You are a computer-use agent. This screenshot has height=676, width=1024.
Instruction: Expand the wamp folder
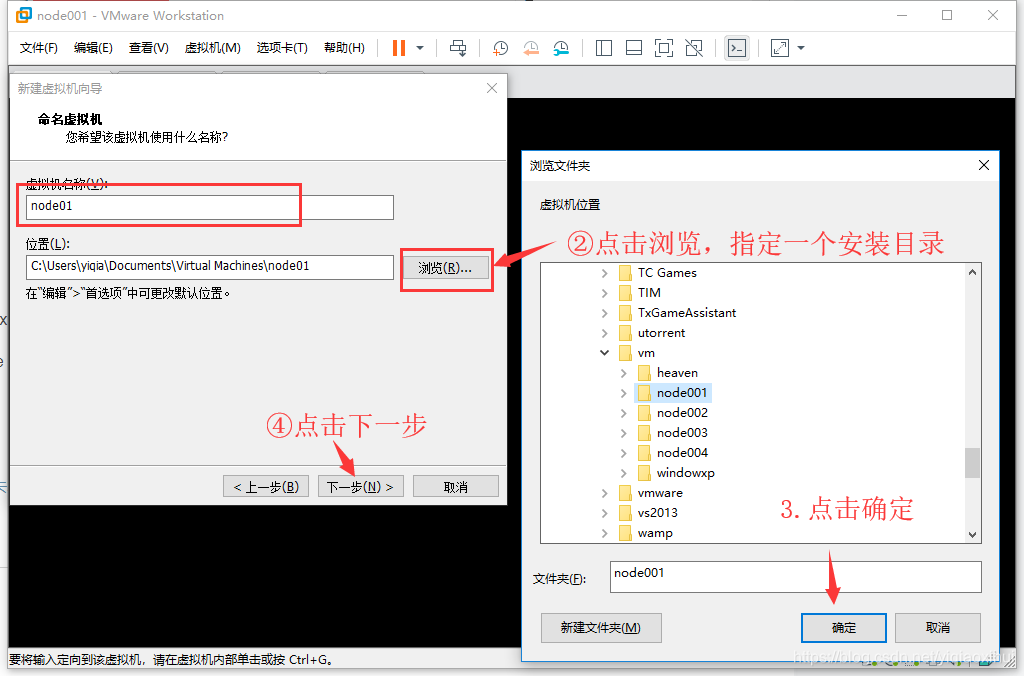pyautogui.click(x=604, y=533)
